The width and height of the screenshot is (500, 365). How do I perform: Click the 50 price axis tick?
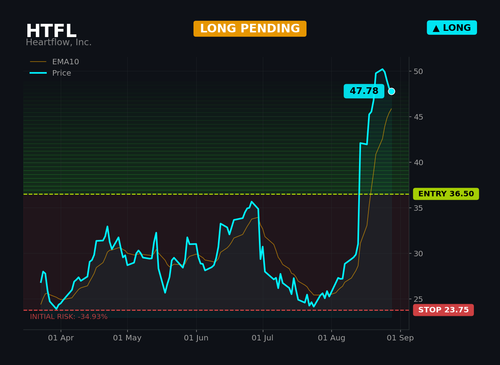(418, 71)
